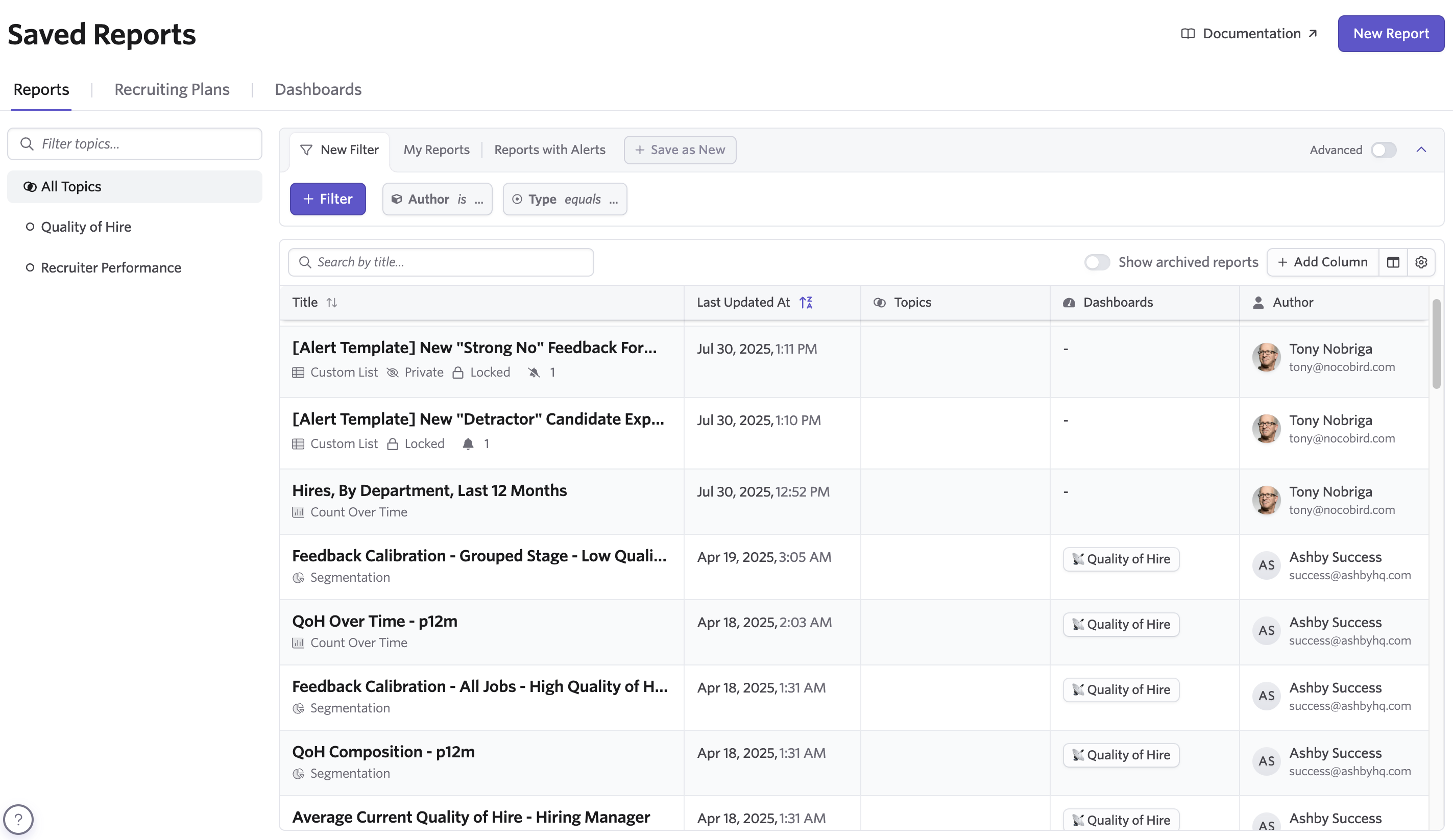Open the help question mark icon
Screen dimensions: 1453x840
click(x=18, y=819)
